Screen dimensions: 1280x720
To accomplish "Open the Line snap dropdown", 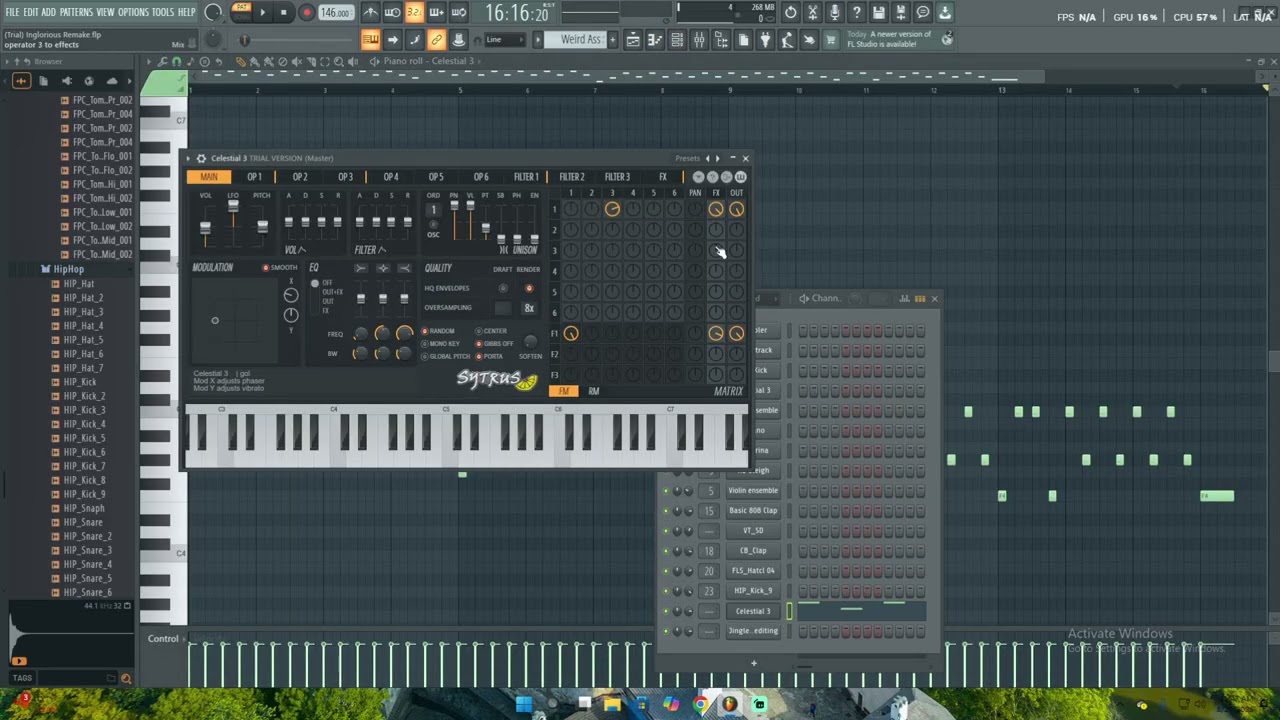I will pos(503,40).
